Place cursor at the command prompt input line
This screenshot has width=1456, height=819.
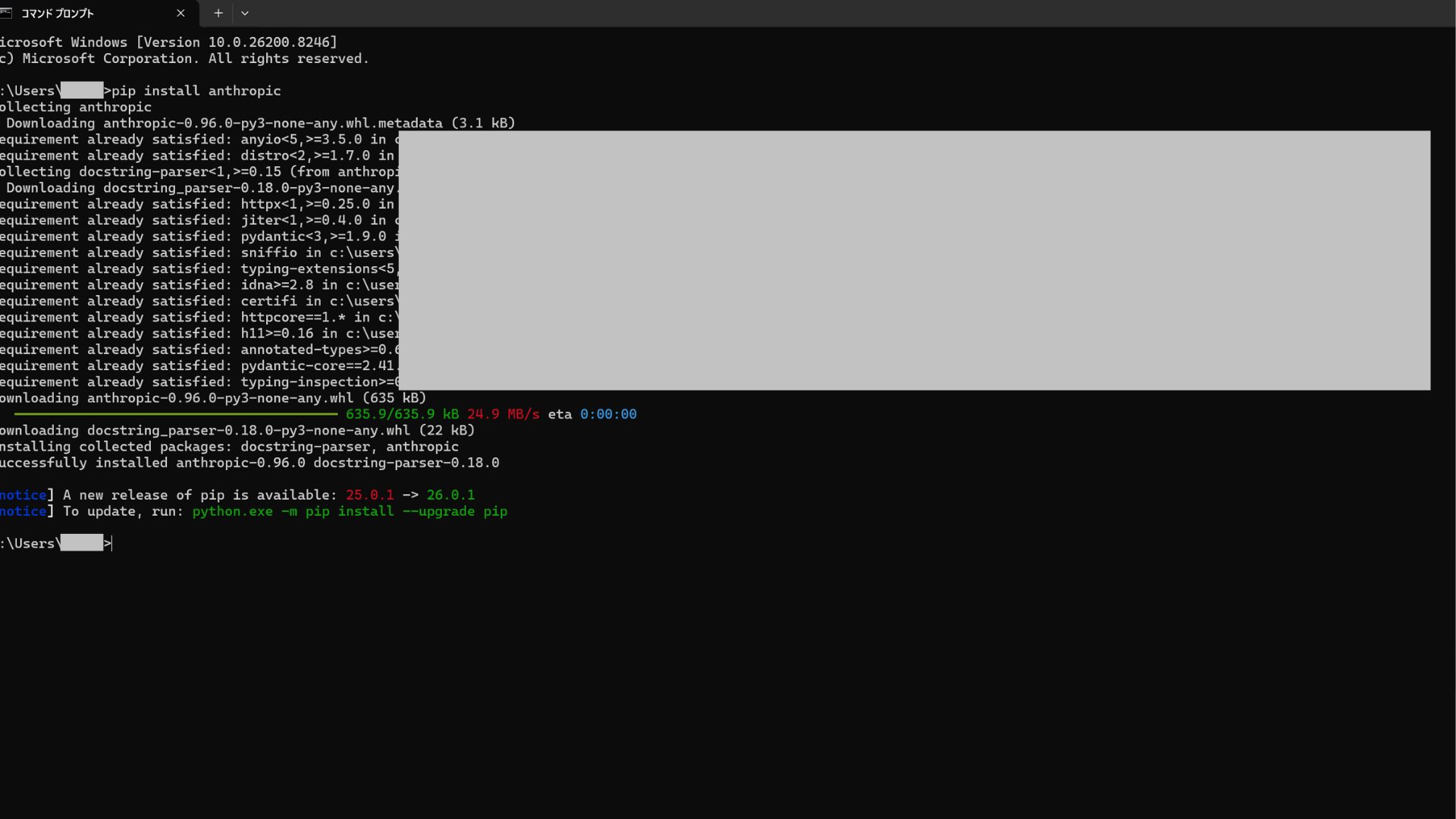click(110, 543)
